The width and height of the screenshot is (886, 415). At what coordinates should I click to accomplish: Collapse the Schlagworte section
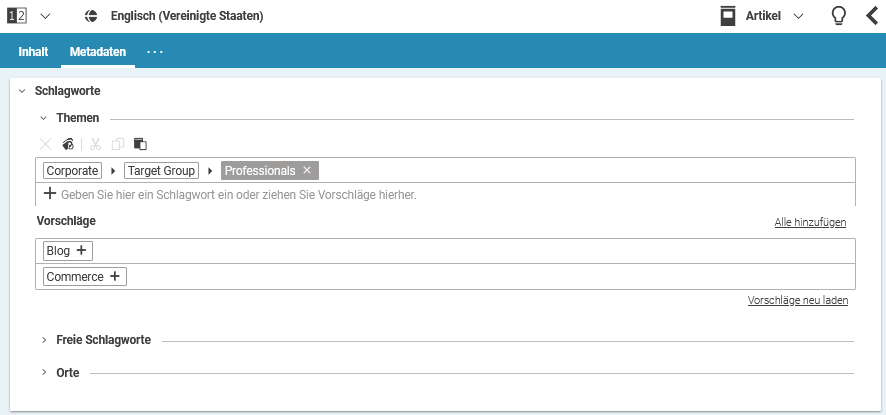(x=22, y=91)
